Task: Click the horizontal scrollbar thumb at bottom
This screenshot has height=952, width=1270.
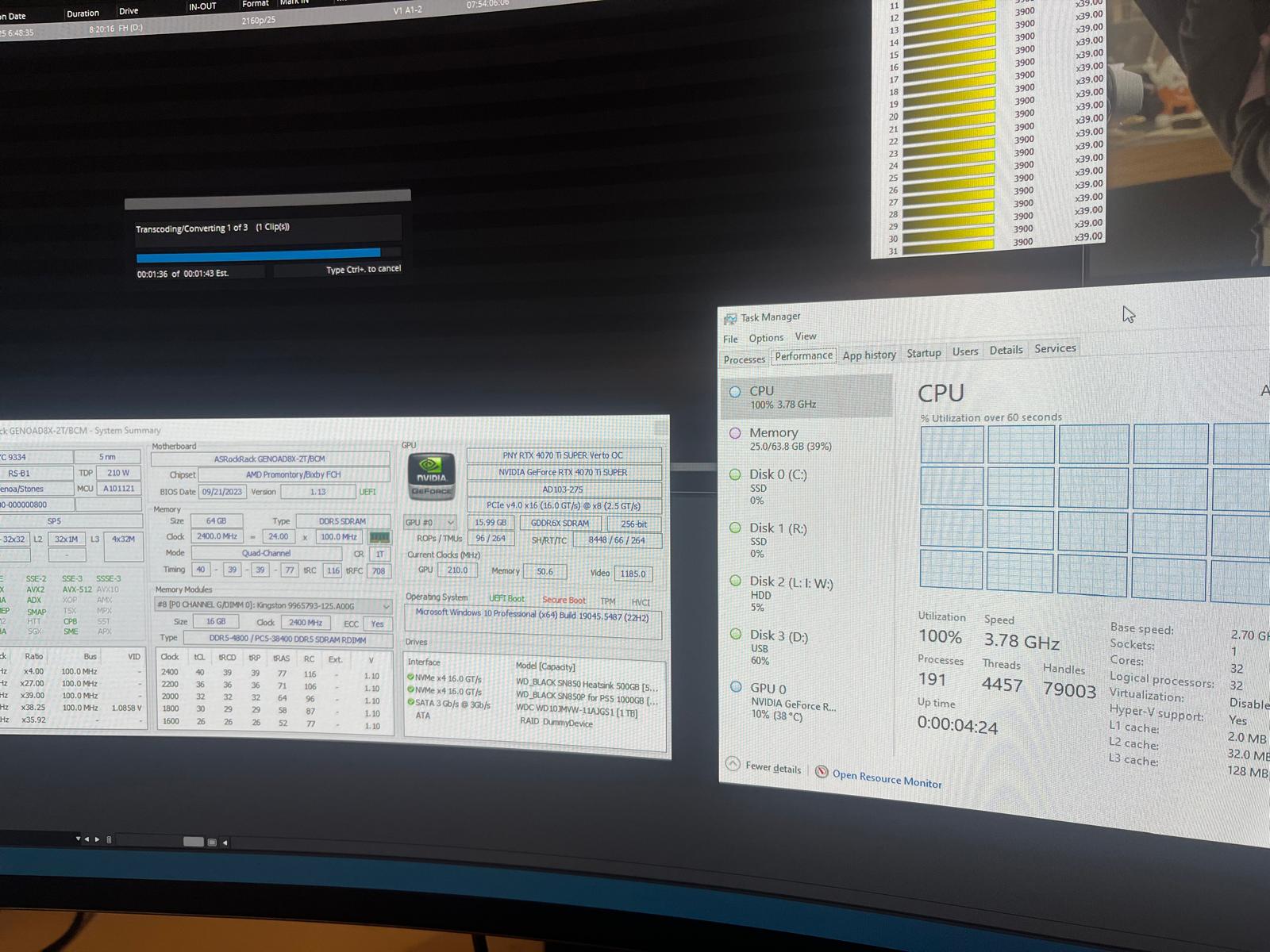Action: pyautogui.click(x=193, y=842)
